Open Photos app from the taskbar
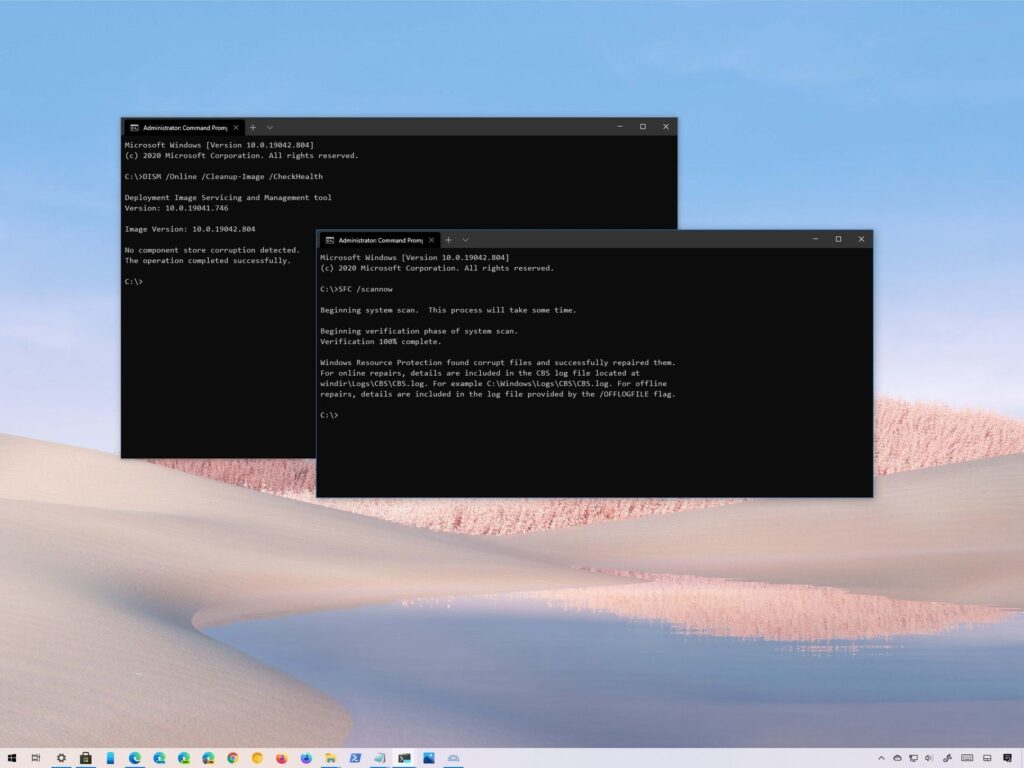1024x768 pixels. click(428, 758)
